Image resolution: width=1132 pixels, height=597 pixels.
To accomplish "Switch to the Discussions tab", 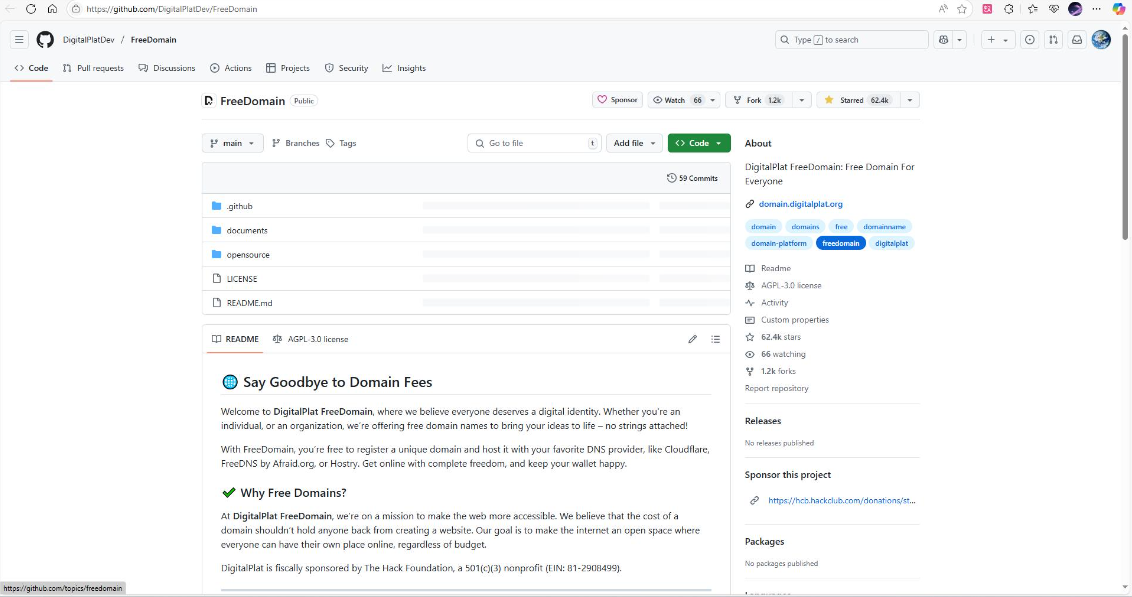I will 167,68.
